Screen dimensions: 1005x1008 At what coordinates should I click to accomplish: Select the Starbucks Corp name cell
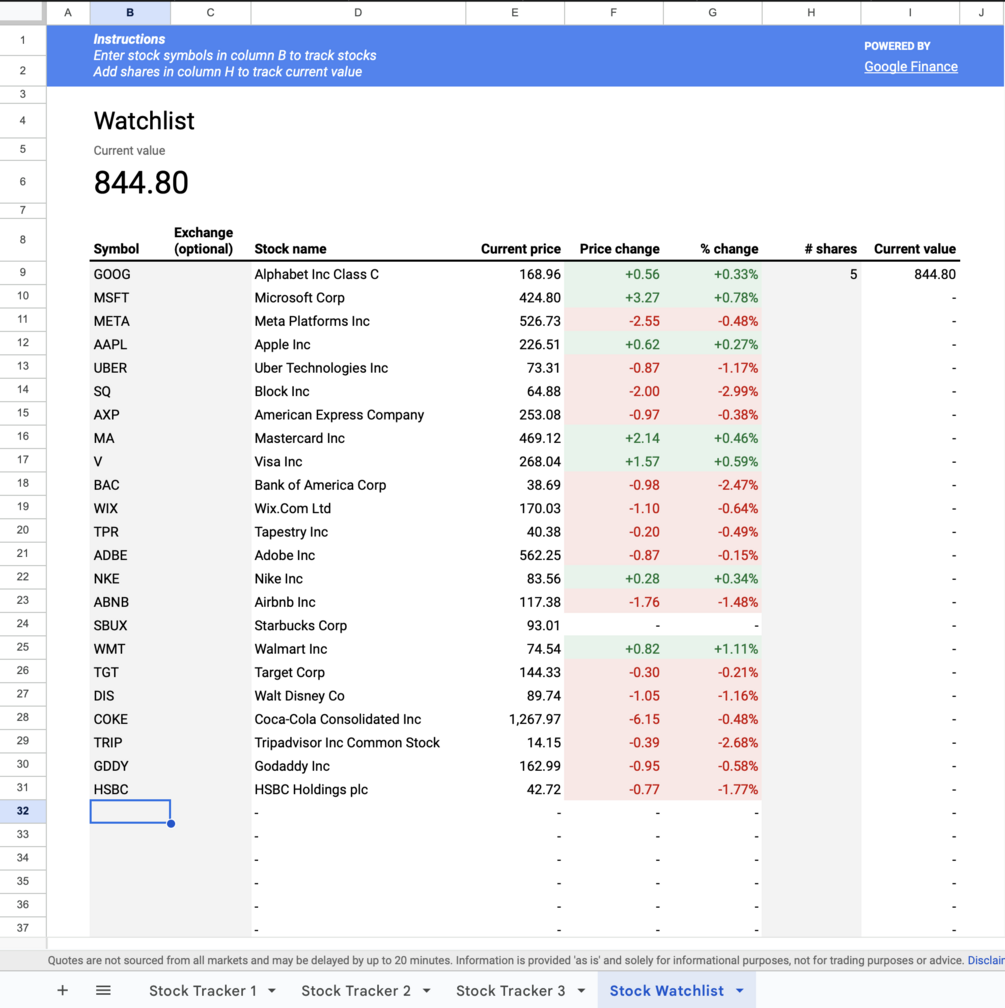tap(358, 626)
